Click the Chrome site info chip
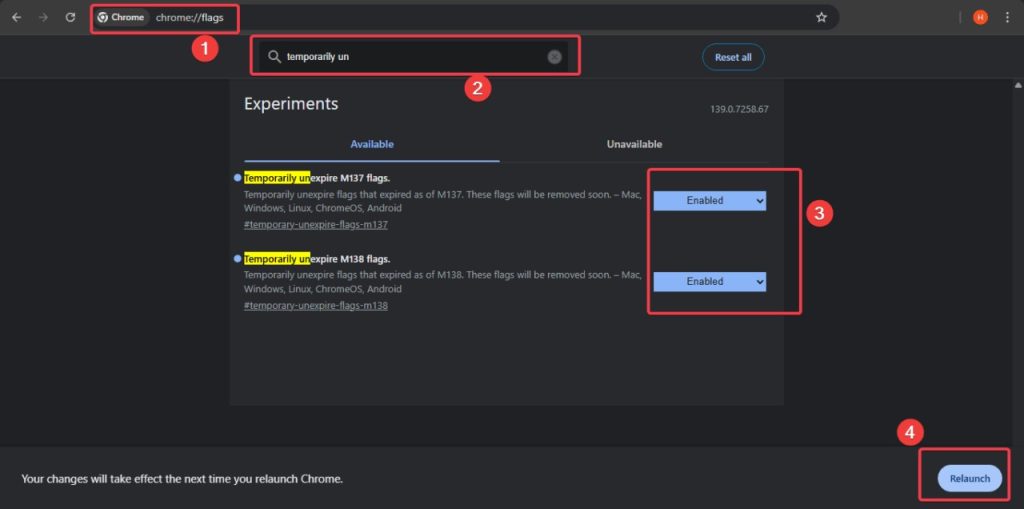Viewport: 1024px width, 509px height. click(121, 17)
